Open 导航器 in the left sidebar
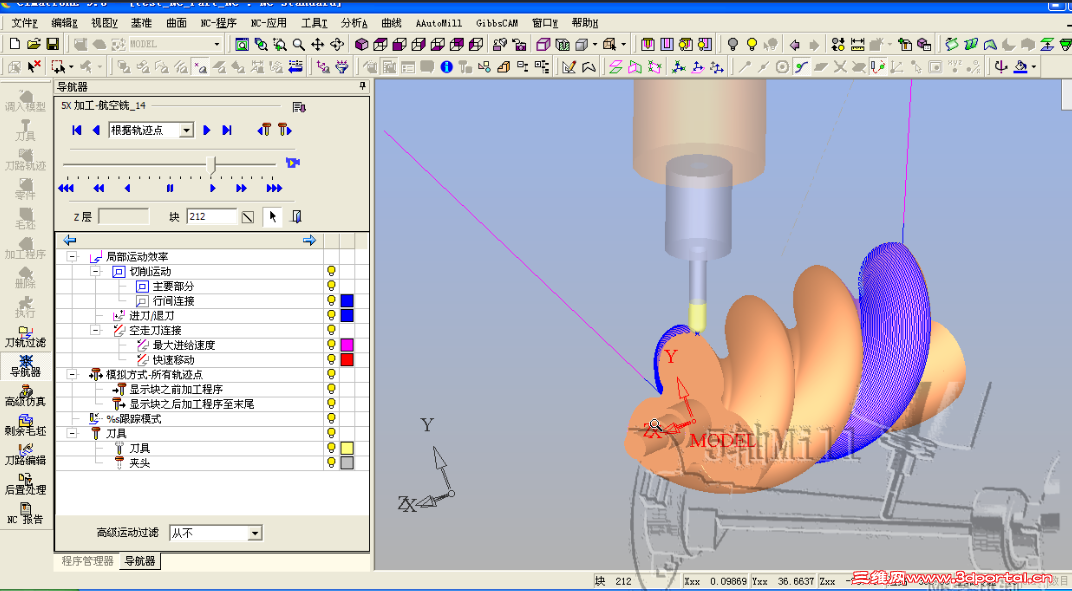This screenshot has height=591, width=1072. 25,365
